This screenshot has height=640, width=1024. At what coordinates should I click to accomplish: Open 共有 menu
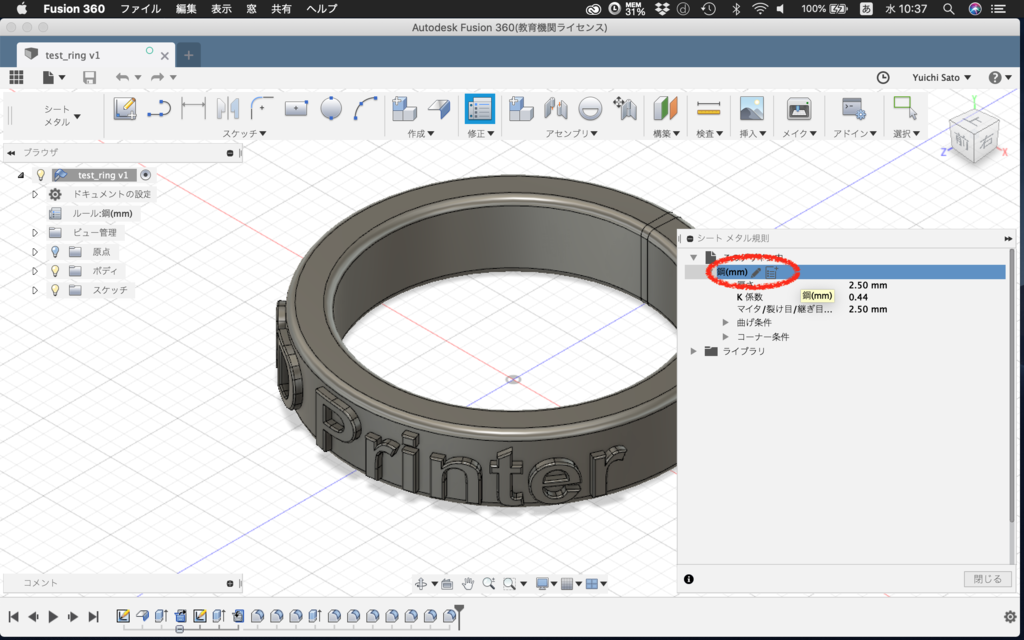281,8
